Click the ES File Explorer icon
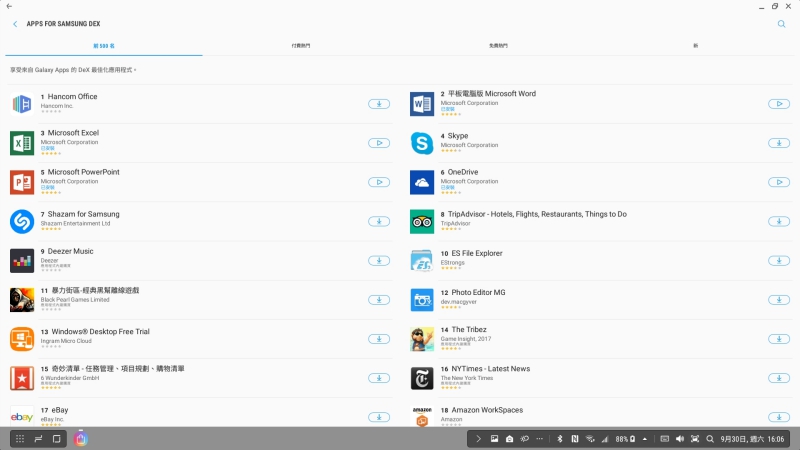Screen dimensions: 800x450 [x=422, y=260]
